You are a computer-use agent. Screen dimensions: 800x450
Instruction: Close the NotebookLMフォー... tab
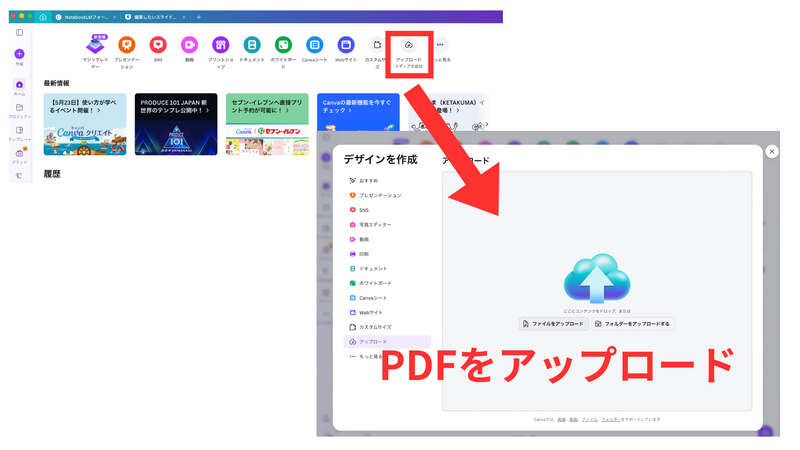114,17
